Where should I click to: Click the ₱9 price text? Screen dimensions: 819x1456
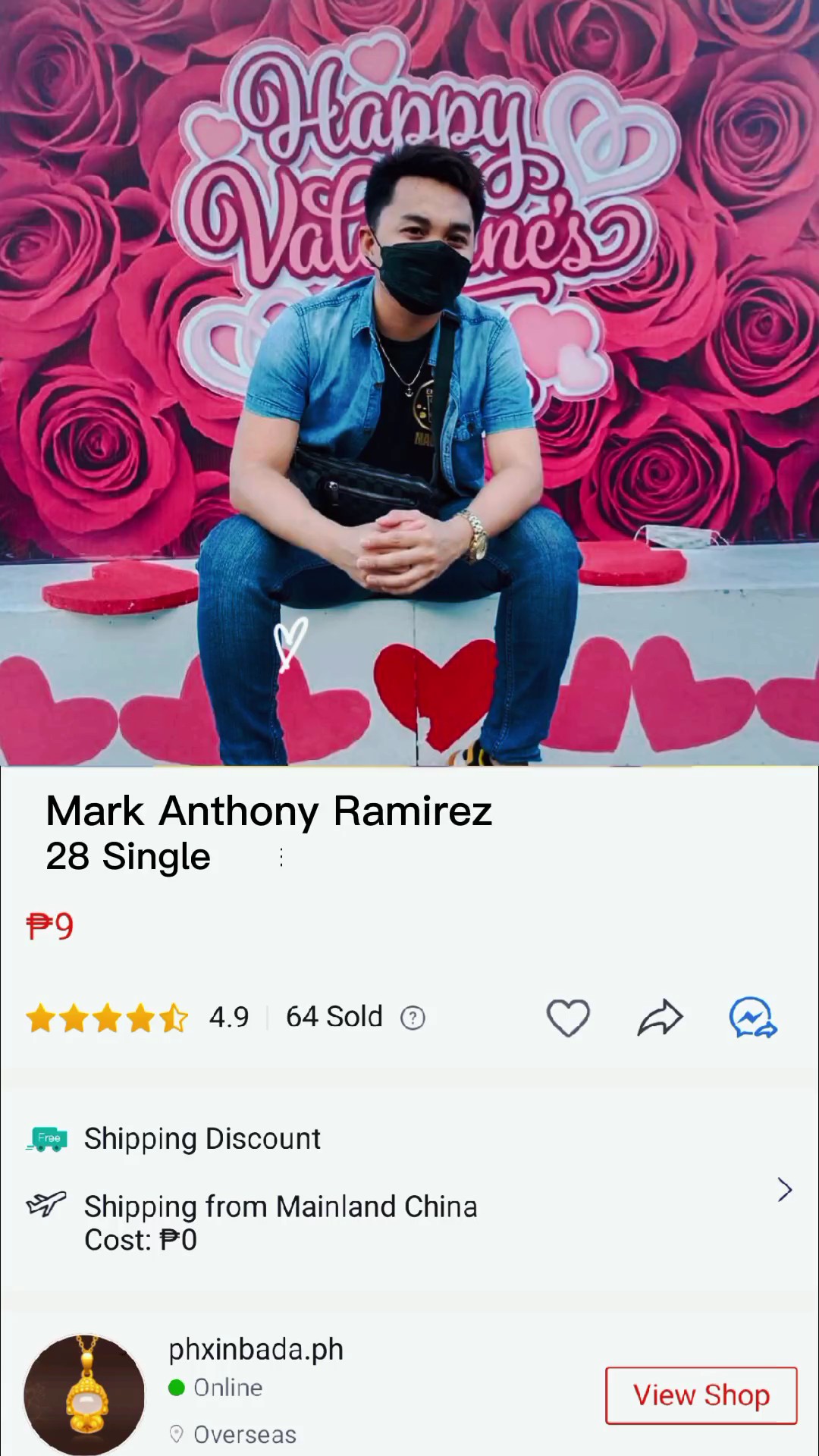point(50,926)
